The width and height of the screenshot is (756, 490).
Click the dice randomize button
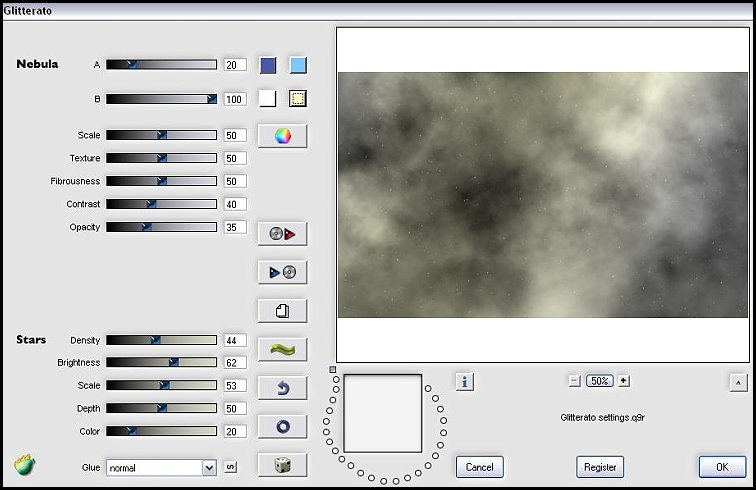[282, 465]
